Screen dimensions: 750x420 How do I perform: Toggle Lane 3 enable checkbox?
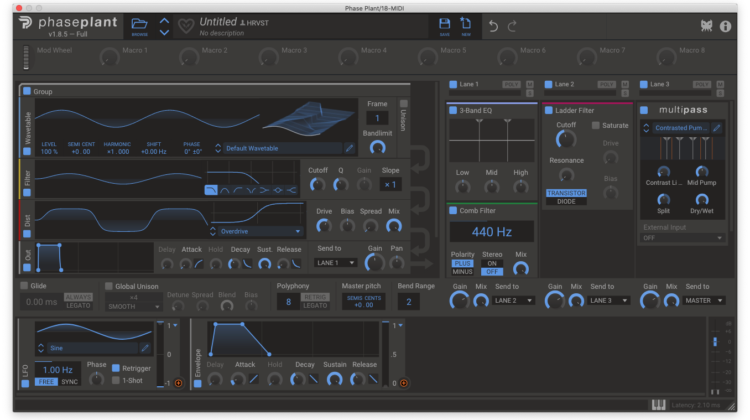coord(644,84)
